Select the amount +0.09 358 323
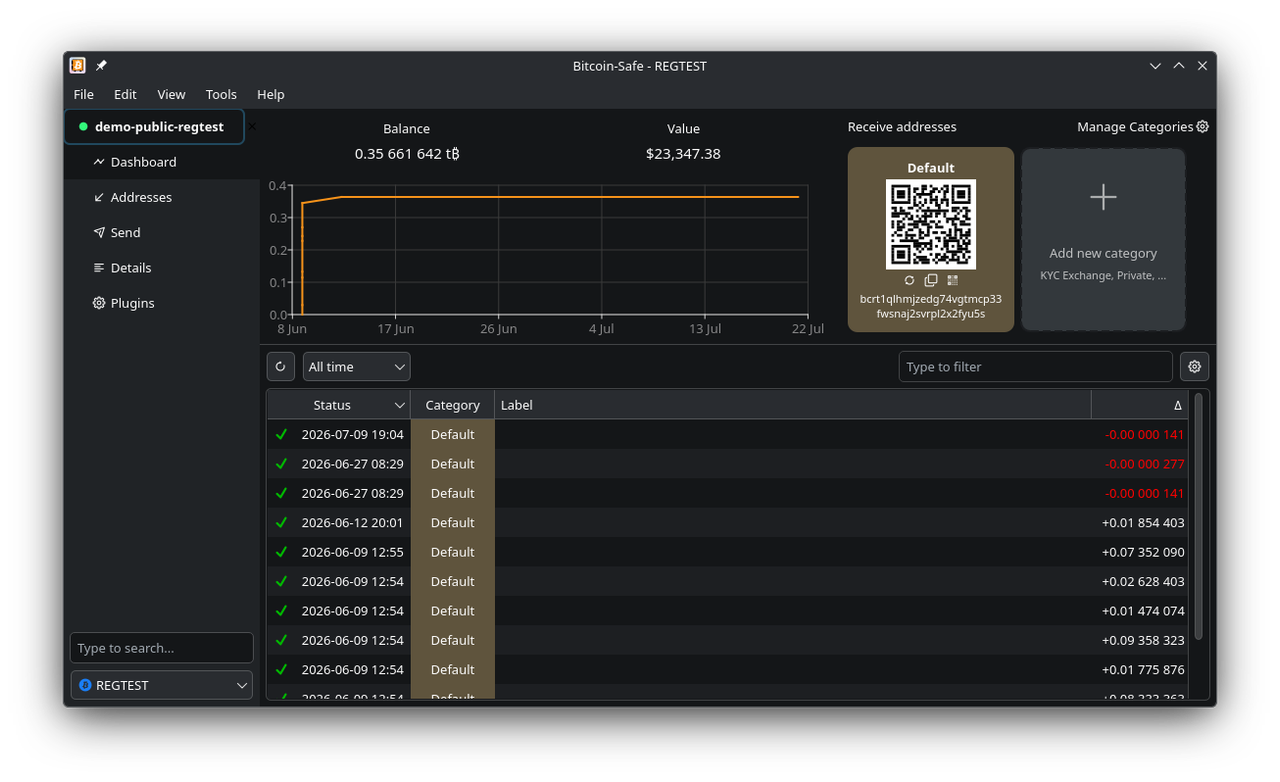Screen dimensions: 1280x782 click(x=1143, y=640)
